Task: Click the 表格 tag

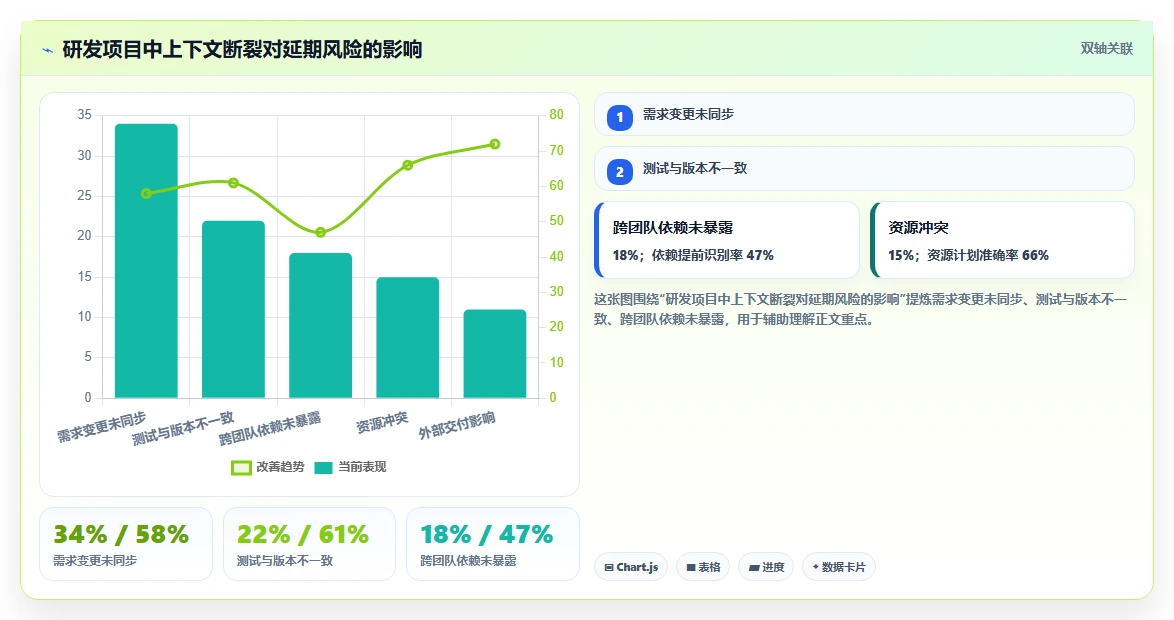Action: pyautogui.click(x=703, y=567)
